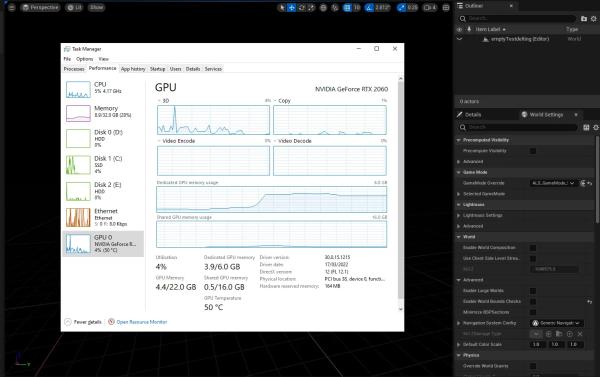The height and width of the screenshot is (377, 600).
Task: Open the Details tab in Task Manager
Action: 193,69
